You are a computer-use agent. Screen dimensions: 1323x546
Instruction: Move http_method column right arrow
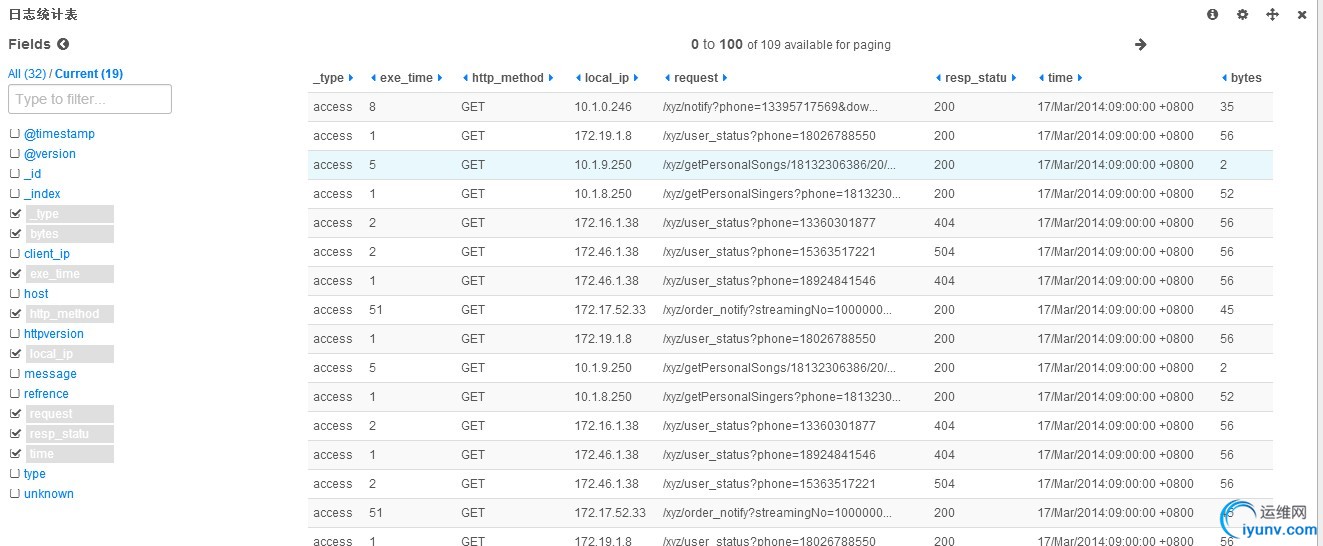coord(551,78)
